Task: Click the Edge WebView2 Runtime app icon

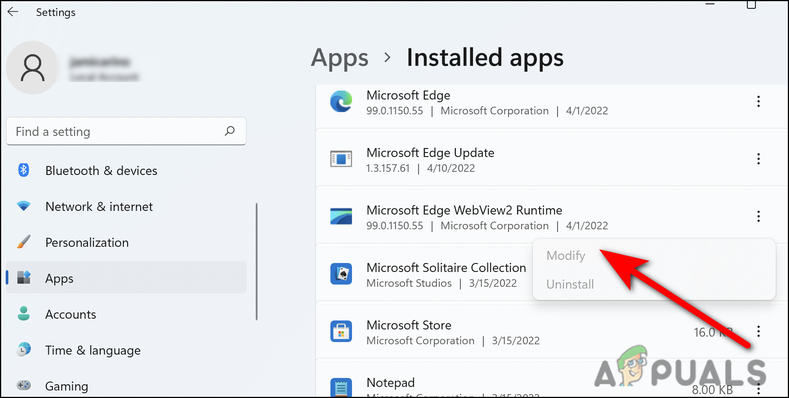Action: tap(341, 217)
